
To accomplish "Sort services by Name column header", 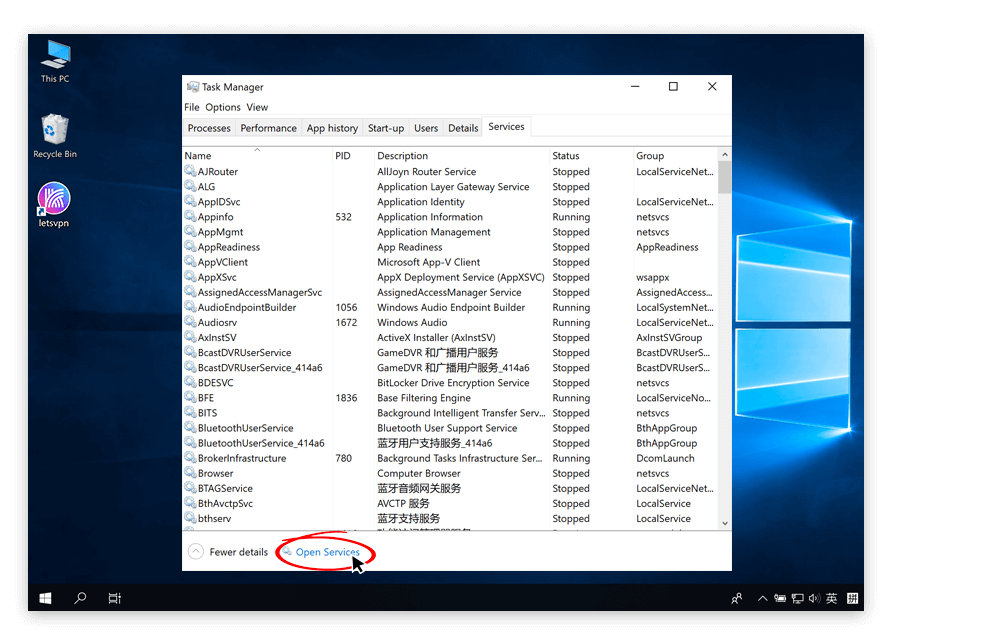I will pos(198,156).
